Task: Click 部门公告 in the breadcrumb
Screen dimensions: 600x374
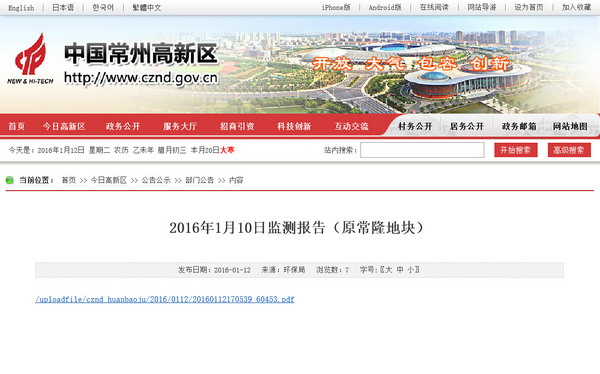Action: (x=200, y=180)
